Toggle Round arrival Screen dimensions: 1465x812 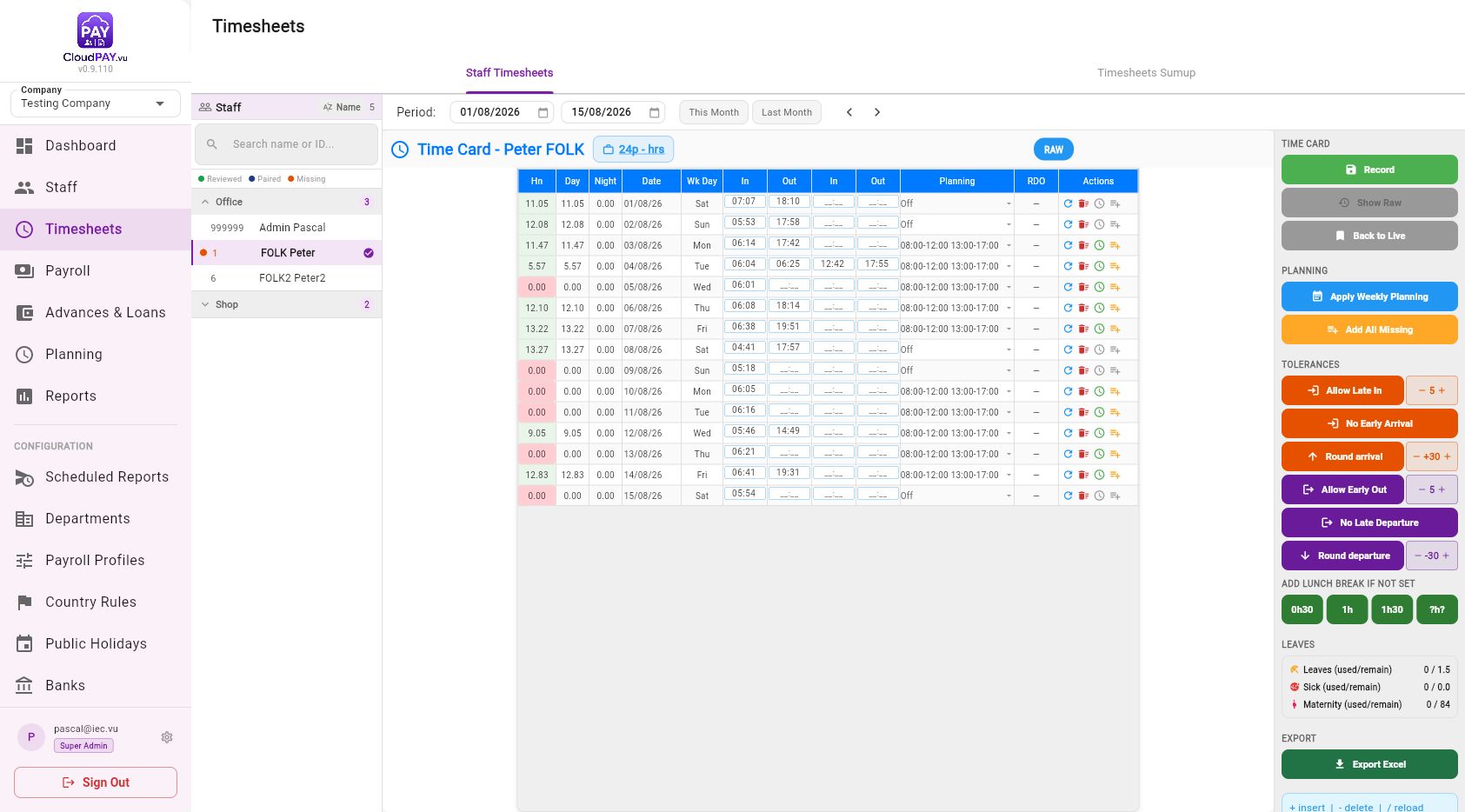1342,456
